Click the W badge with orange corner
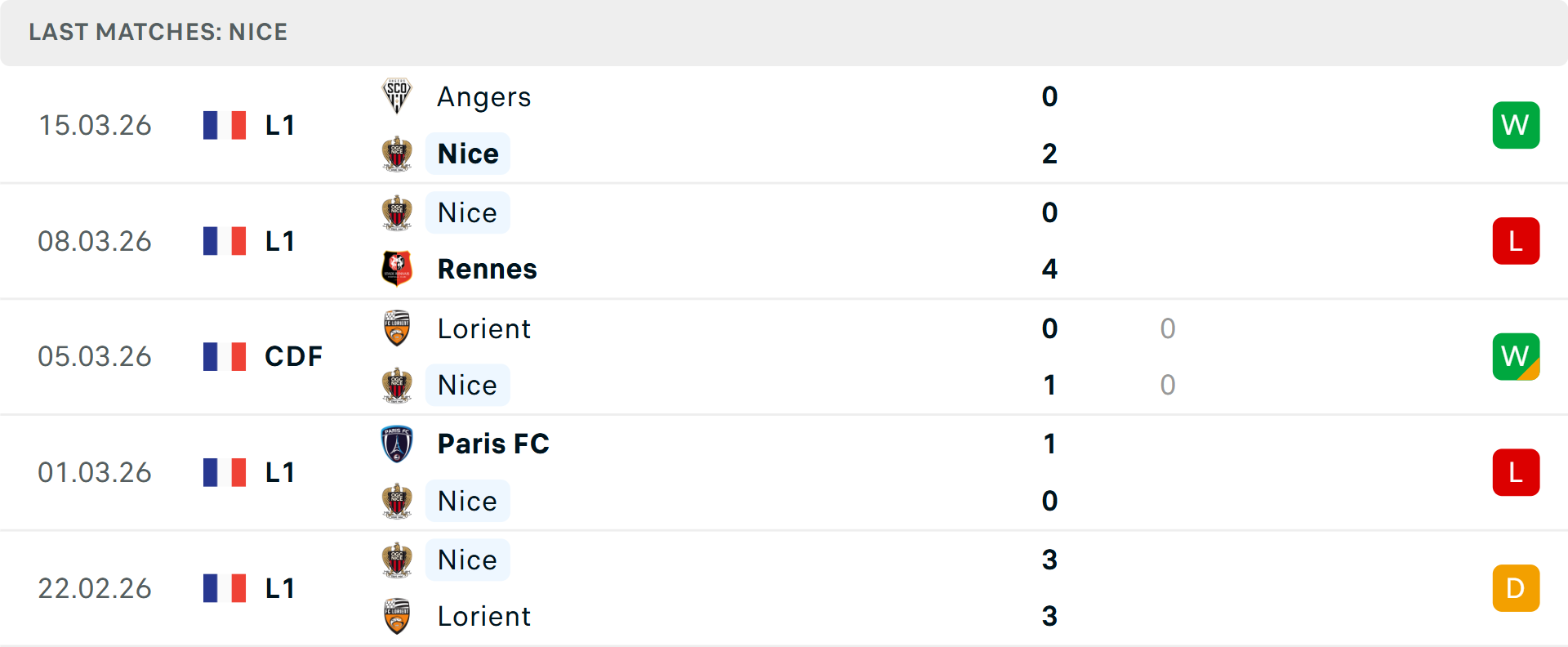Screen dimensions: 1568x647 (1516, 357)
